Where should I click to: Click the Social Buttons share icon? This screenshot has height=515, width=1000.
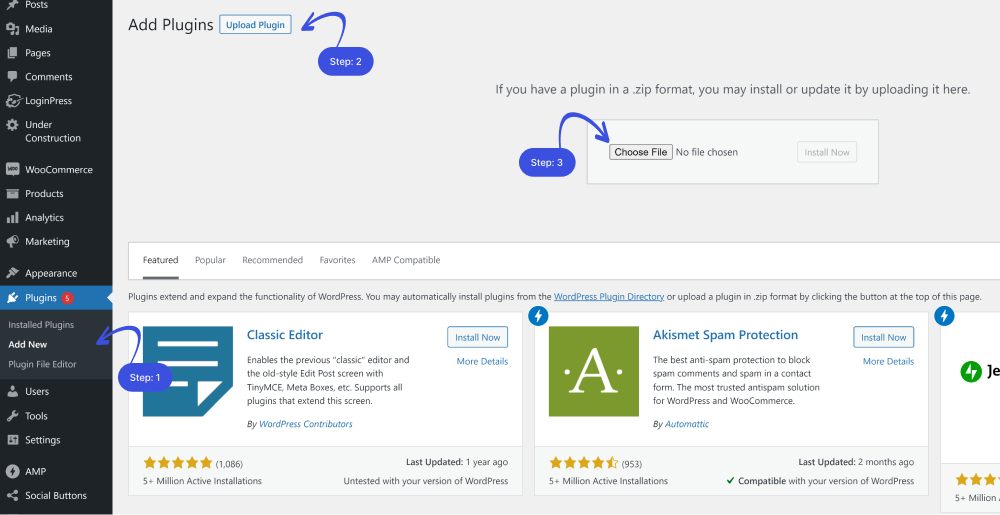coord(12,495)
